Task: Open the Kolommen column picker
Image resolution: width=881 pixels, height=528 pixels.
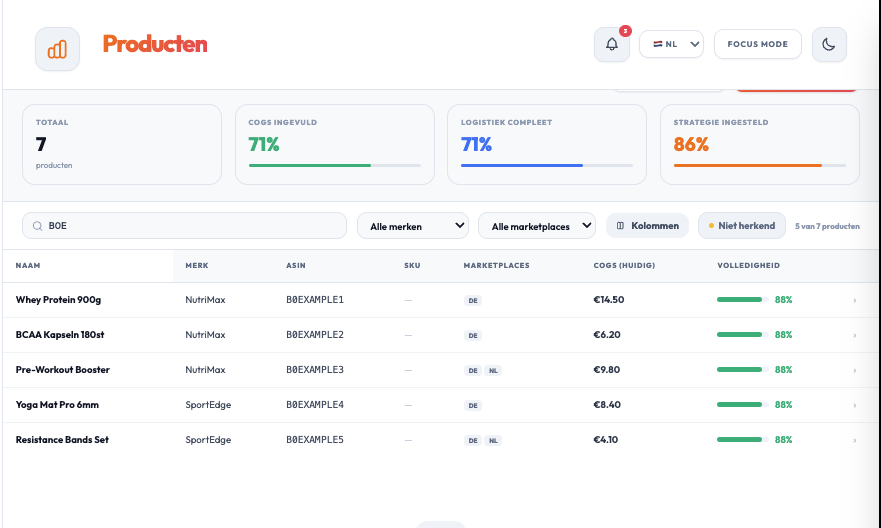Action: (647, 226)
